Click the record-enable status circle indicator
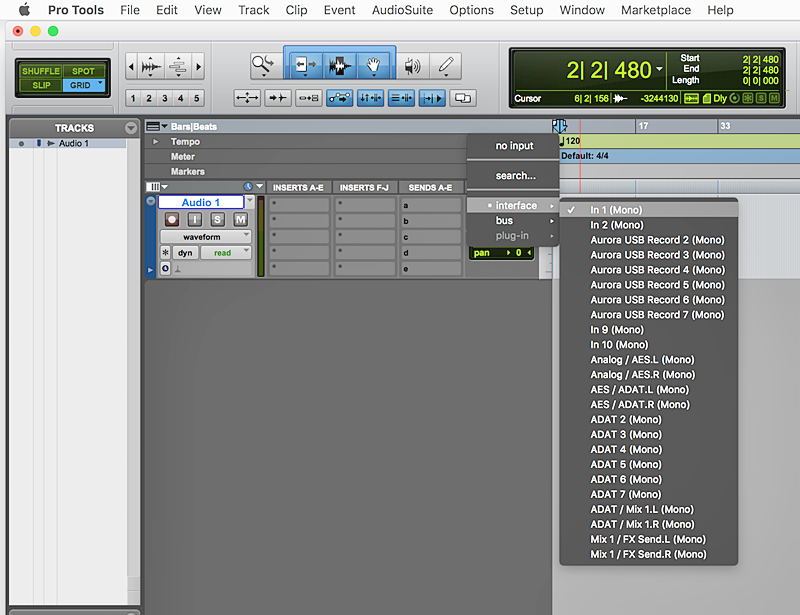Image resolution: width=800 pixels, height=615 pixels. click(735, 98)
